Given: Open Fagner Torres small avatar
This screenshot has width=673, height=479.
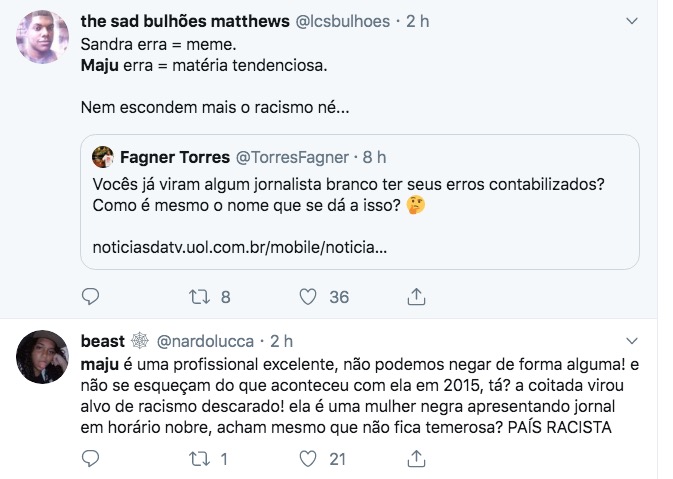Looking at the screenshot, I should [103, 157].
